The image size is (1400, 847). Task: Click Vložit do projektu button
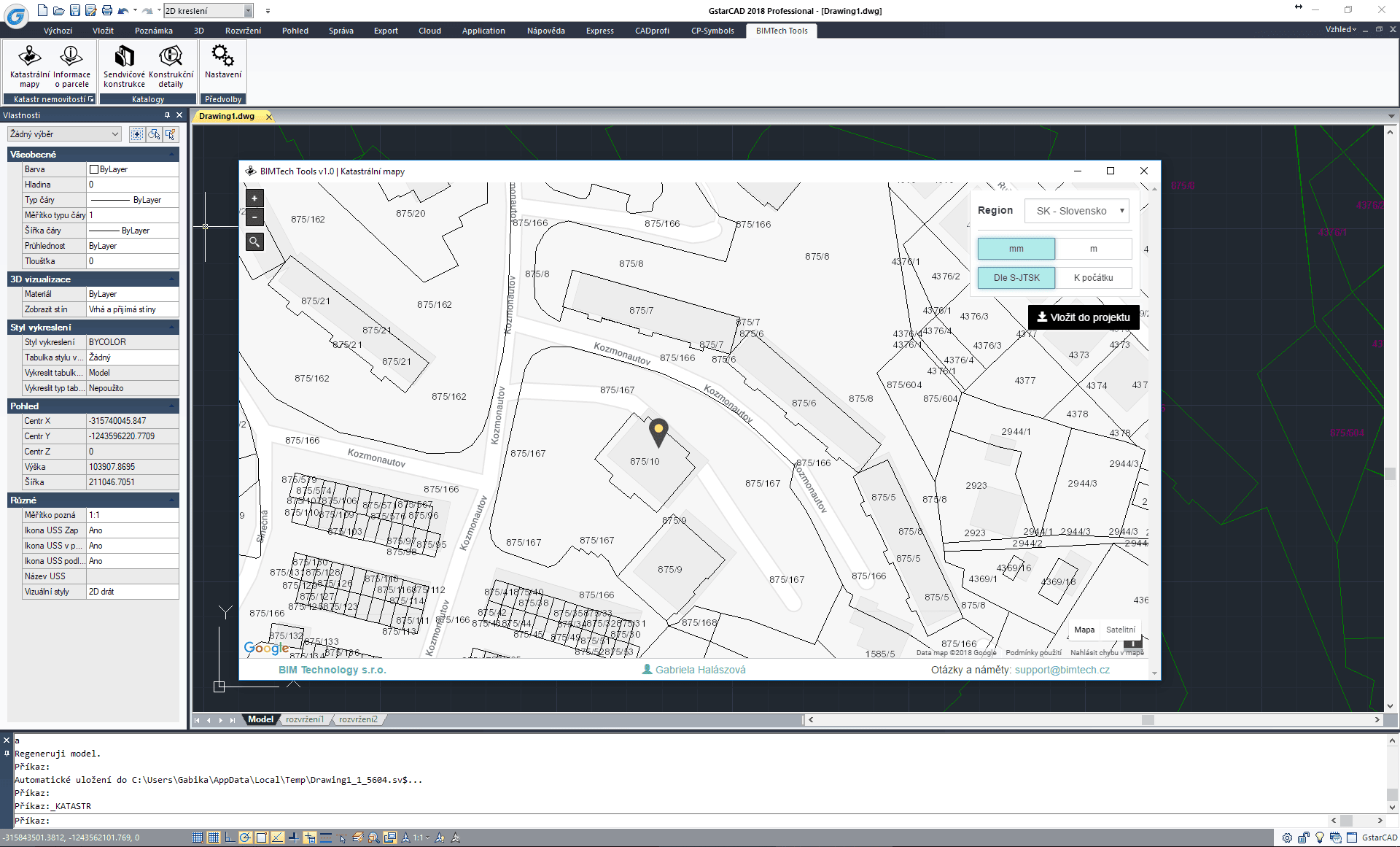(x=1084, y=317)
